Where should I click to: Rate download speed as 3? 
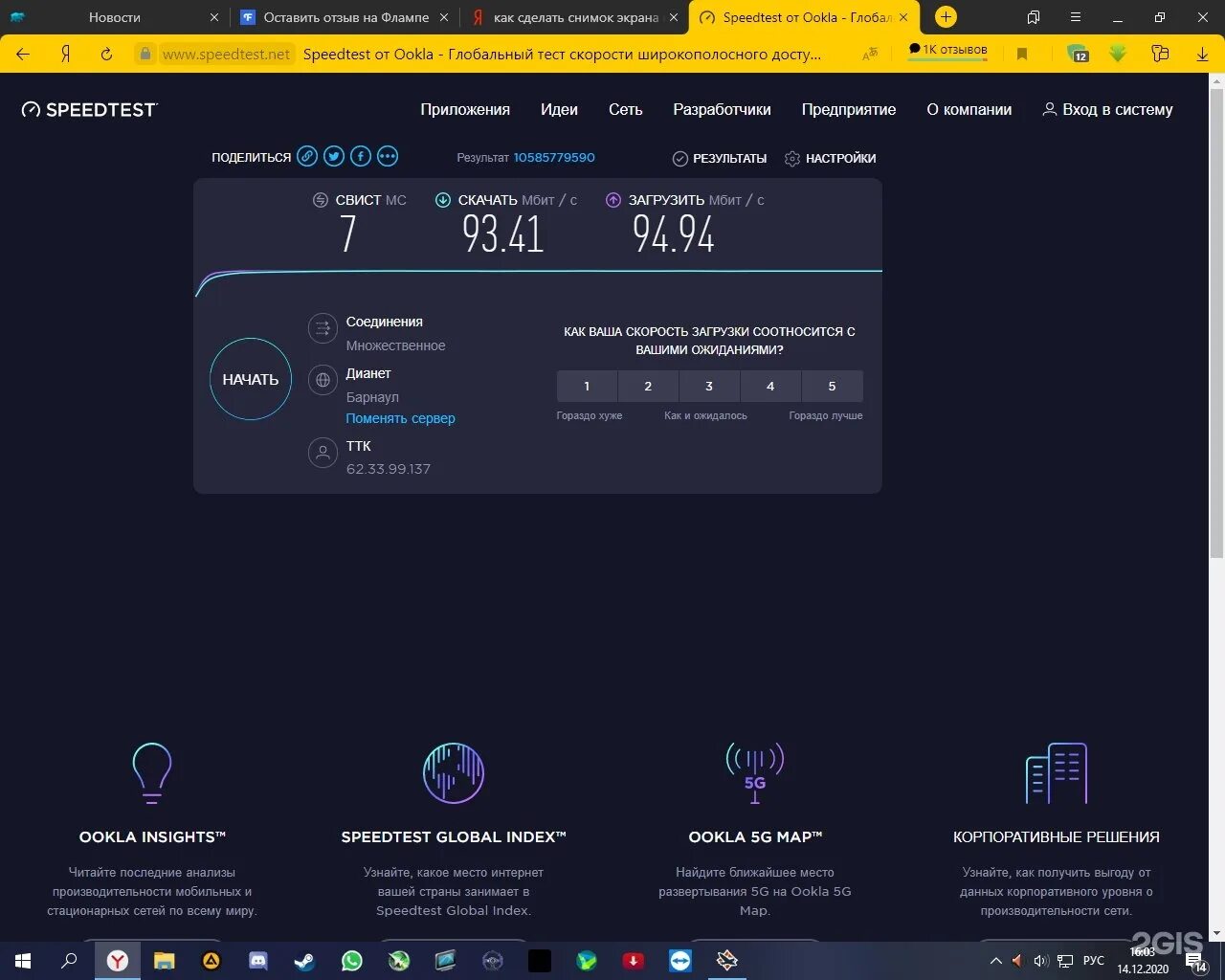click(709, 386)
